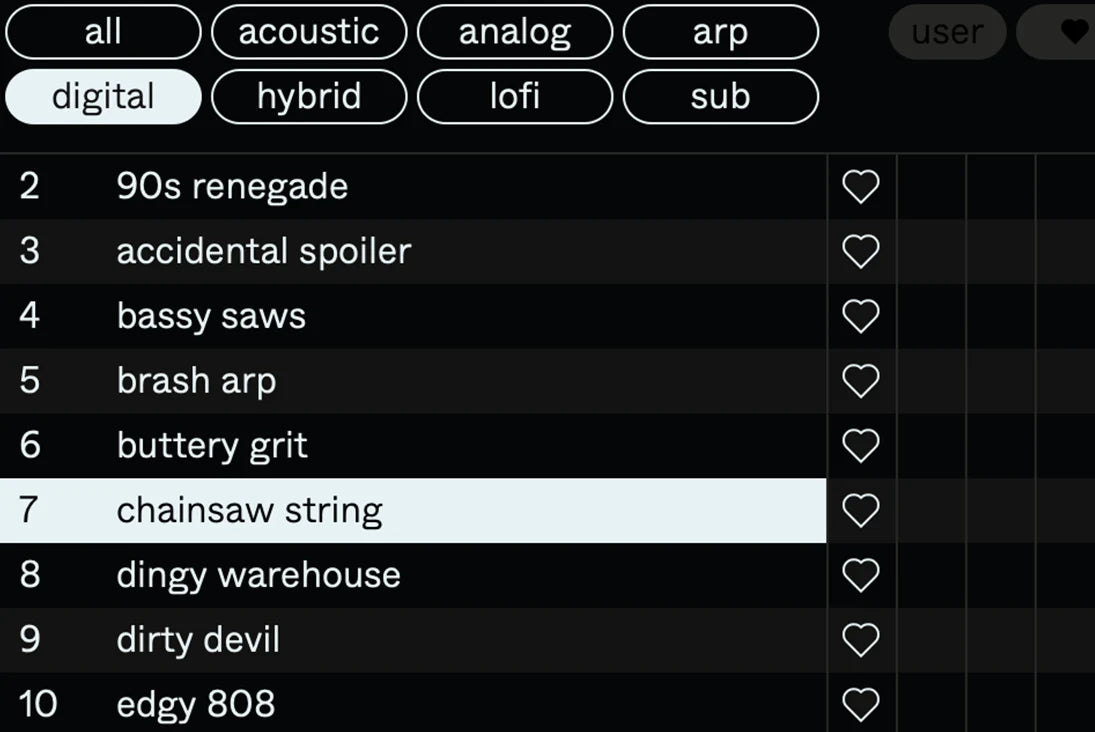Select the 'hybrid' filter button
The height and width of the screenshot is (732, 1095).
pyautogui.click(x=309, y=97)
